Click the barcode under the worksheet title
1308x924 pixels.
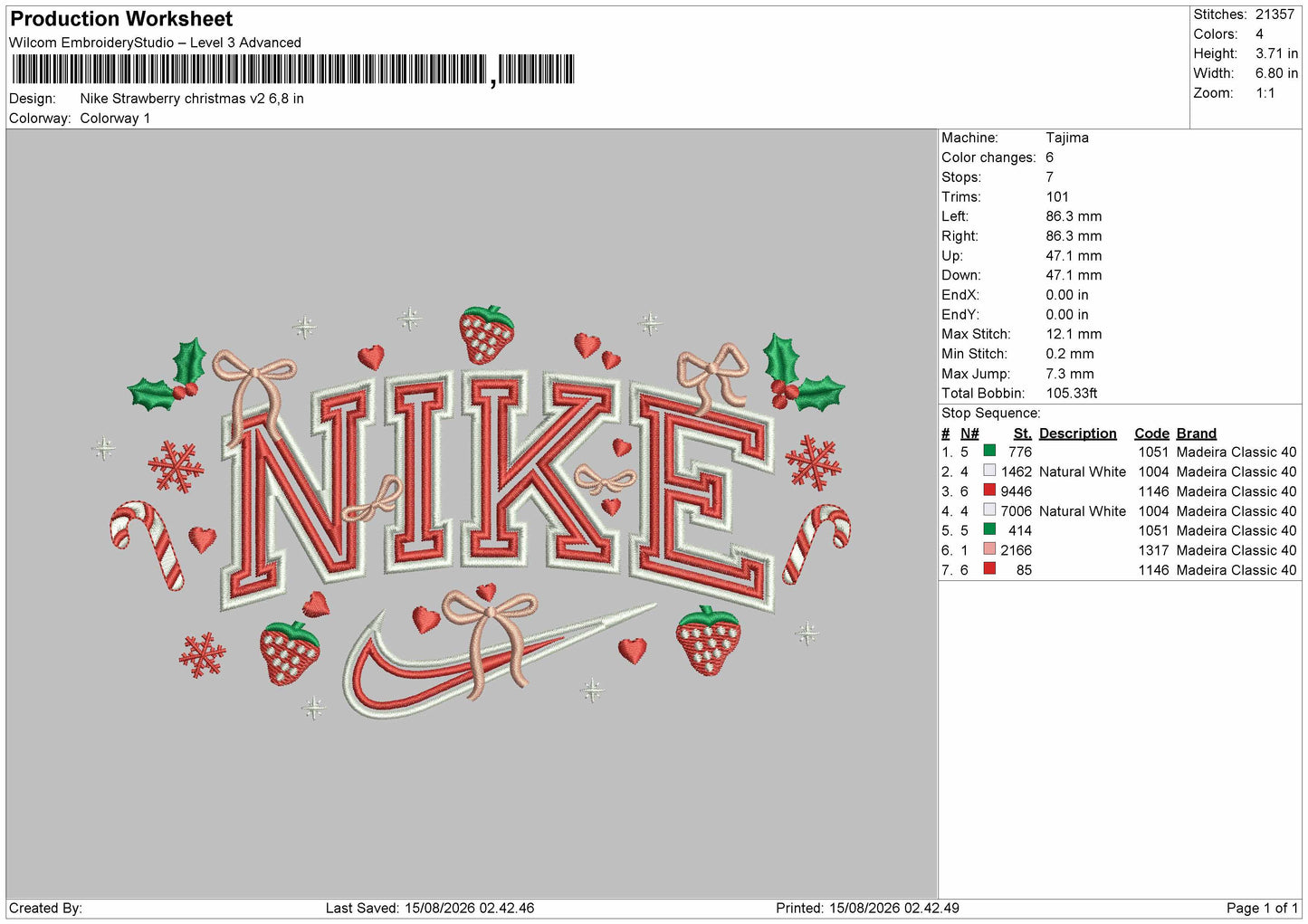click(x=293, y=70)
